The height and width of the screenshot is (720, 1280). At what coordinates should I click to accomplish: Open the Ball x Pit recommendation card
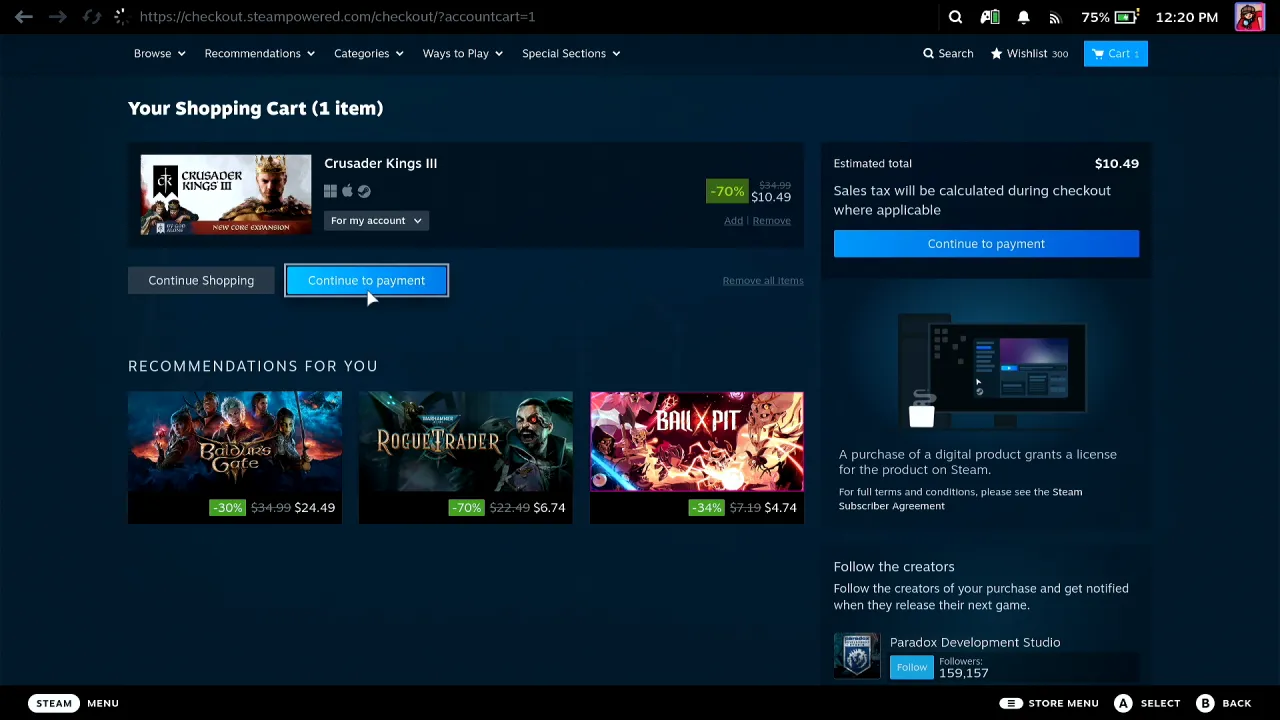(697, 457)
